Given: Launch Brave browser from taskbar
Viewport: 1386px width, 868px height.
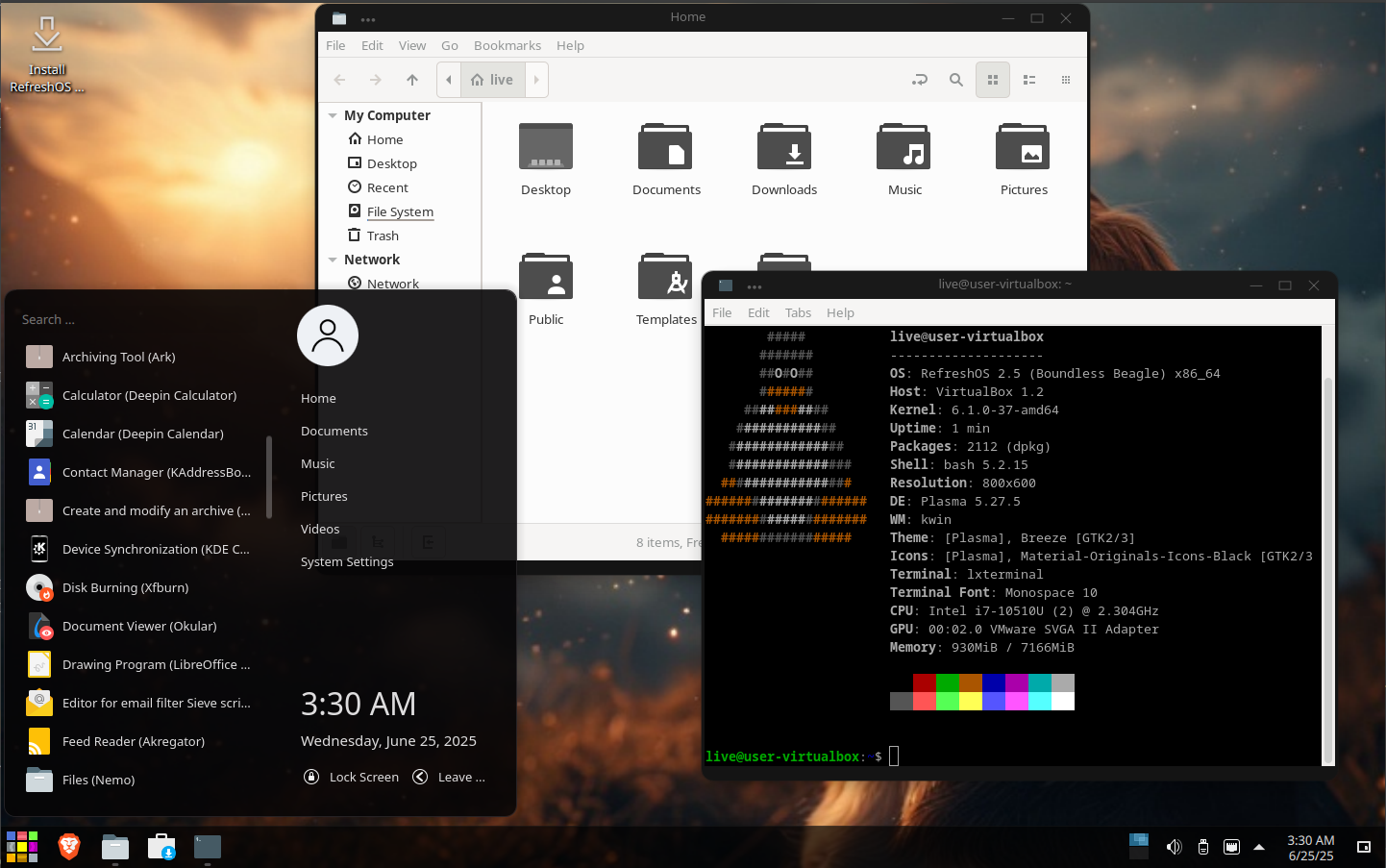Looking at the screenshot, I should point(69,847).
